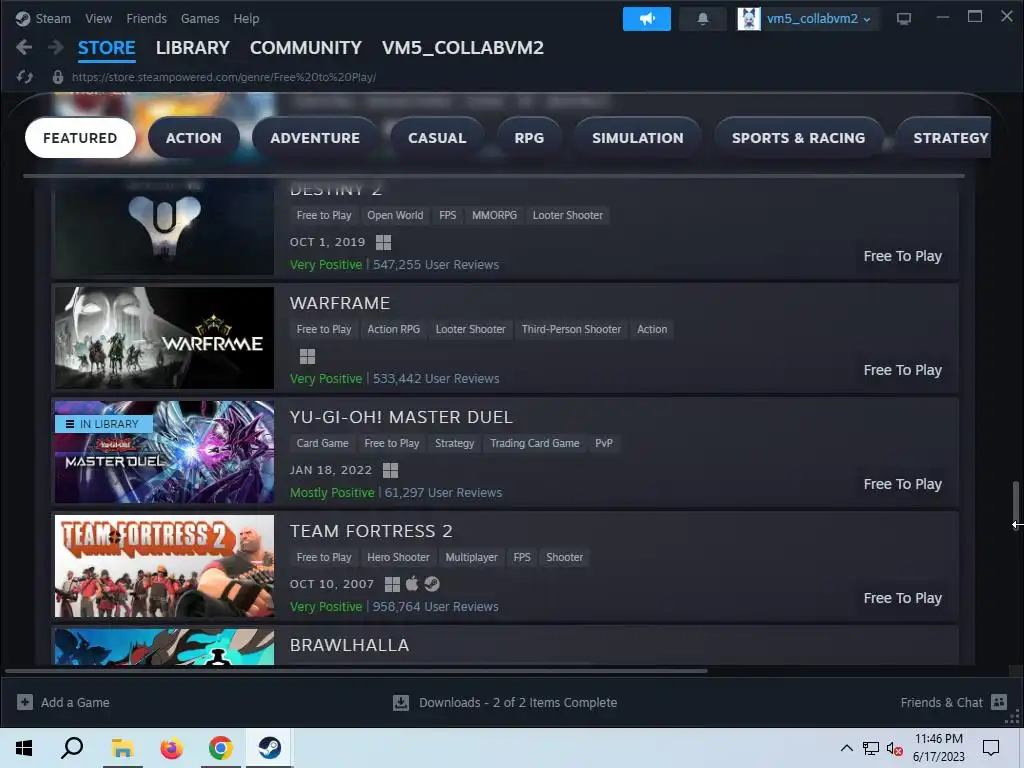Click Windows icon on Yu-Gi-Oh! Master Duel row

[390, 470]
